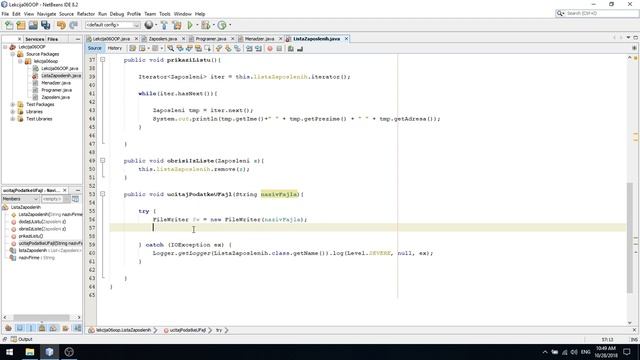Click the NetBeans cube taskbar icon
This screenshot has width=640, height=360.
tap(49, 352)
